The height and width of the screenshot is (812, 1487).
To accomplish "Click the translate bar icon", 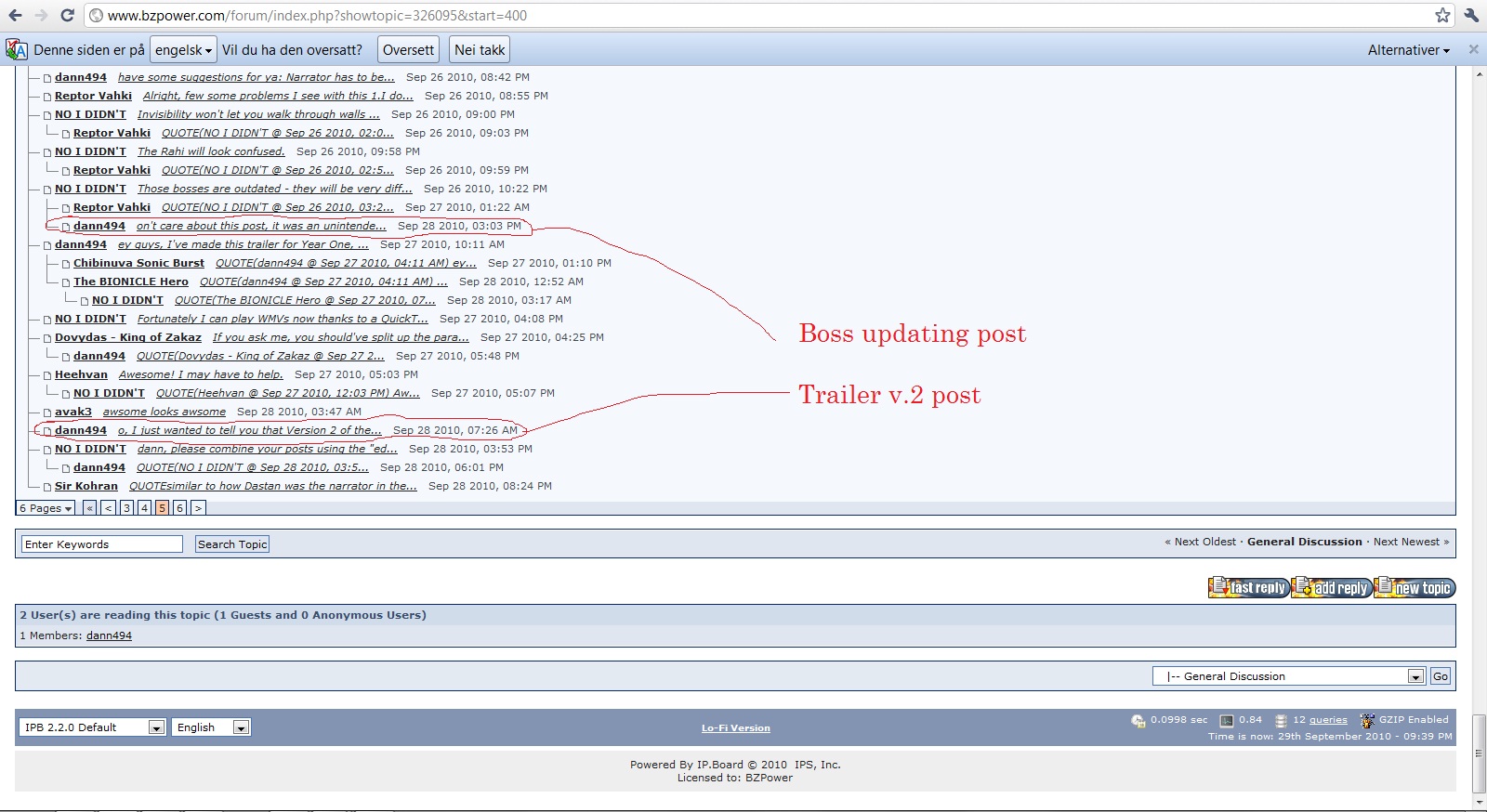I will [16, 49].
